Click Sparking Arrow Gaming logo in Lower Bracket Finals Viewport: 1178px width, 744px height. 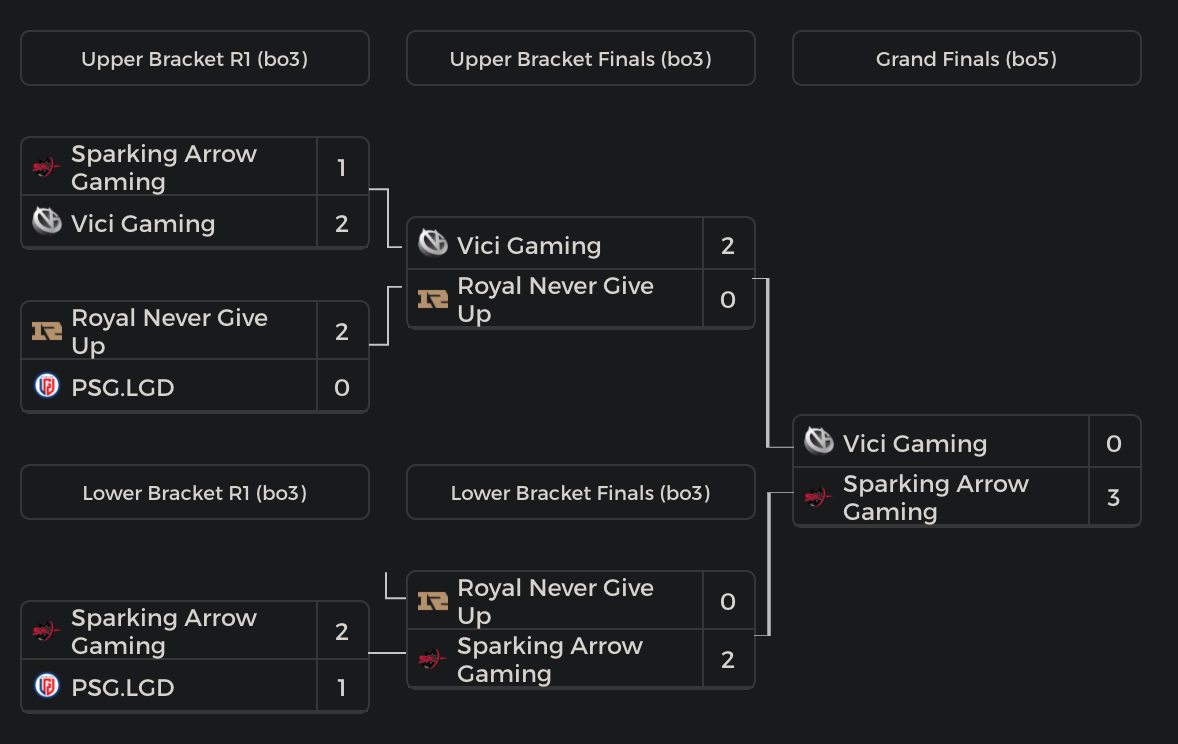click(432, 659)
